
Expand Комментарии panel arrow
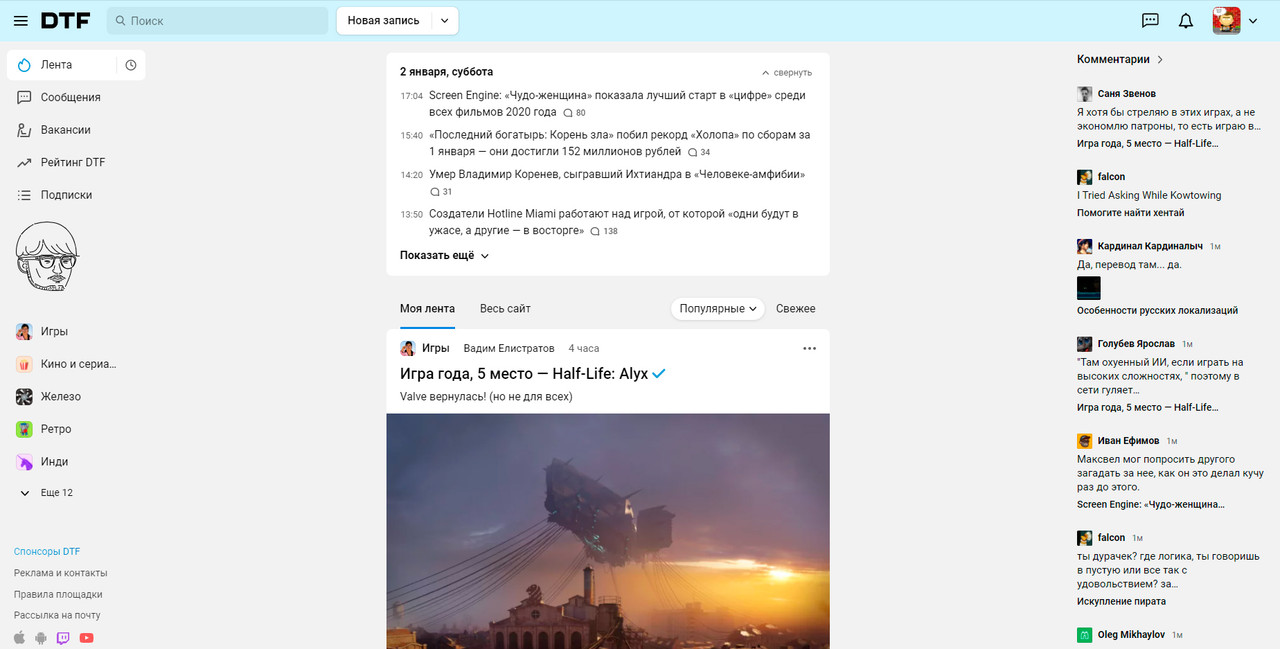[x=1160, y=59]
